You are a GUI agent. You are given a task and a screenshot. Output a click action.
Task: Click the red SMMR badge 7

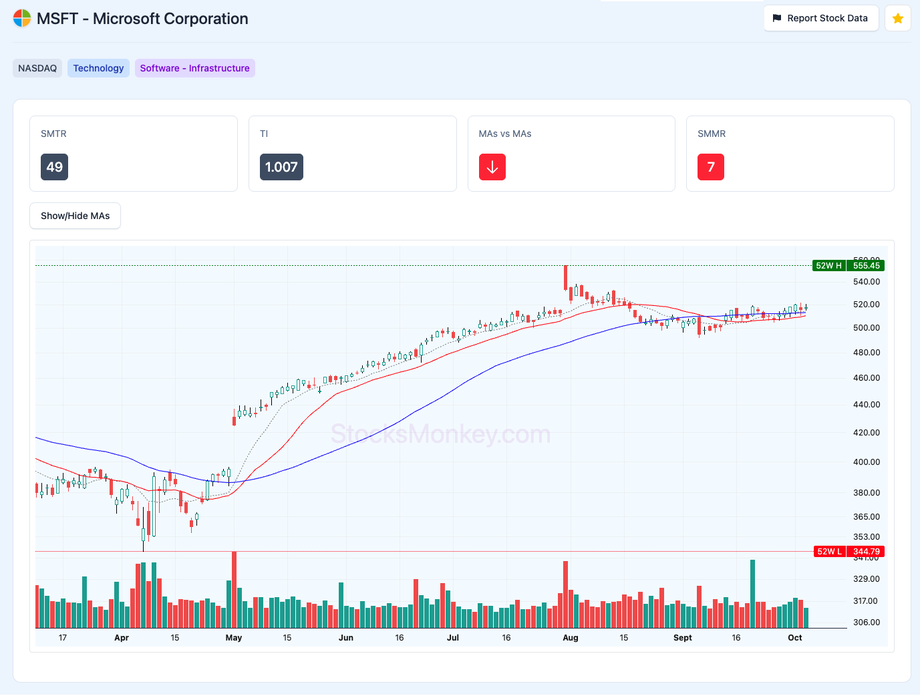[710, 167]
